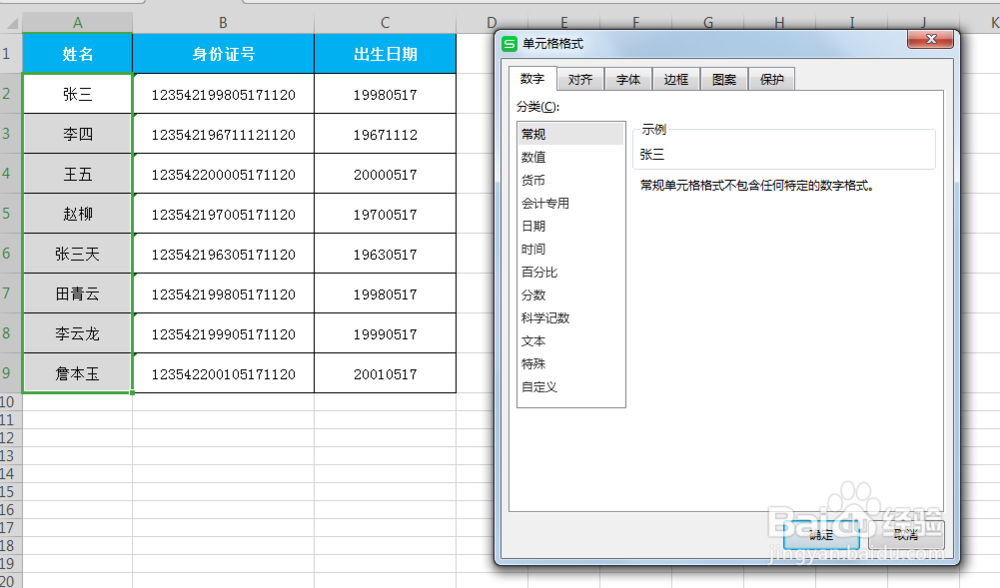Close the 单元格格式 dialog
1000x588 pixels.
tap(931, 40)
